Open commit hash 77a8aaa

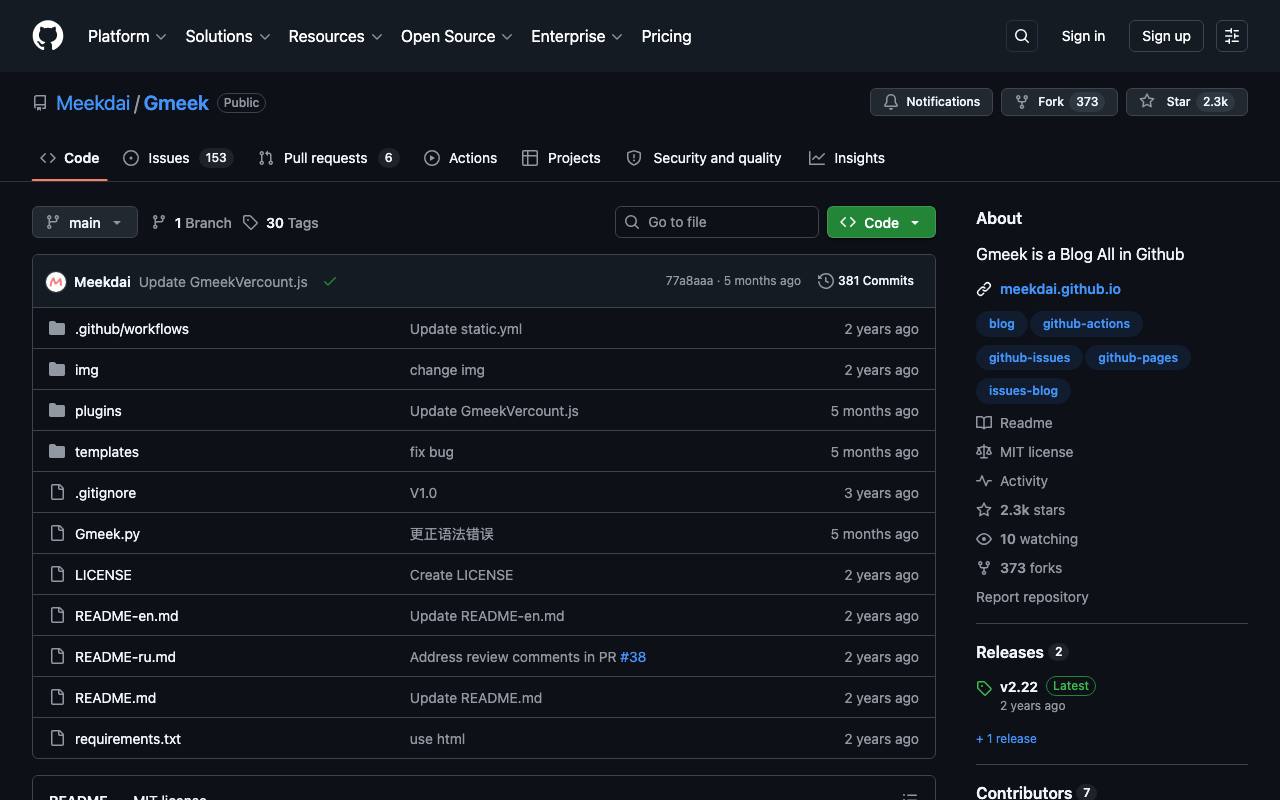coord(689,281)
